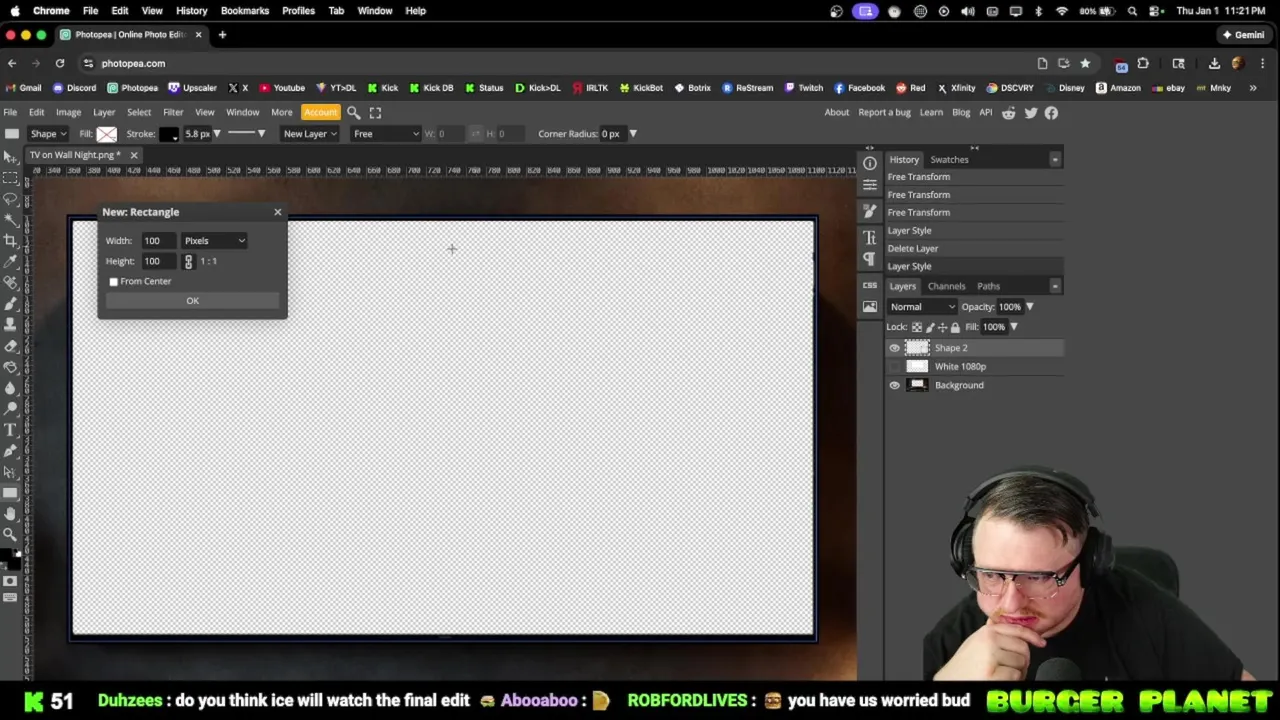
Task: Open the Layer menu in Photopea
Action: click(104, 113)
